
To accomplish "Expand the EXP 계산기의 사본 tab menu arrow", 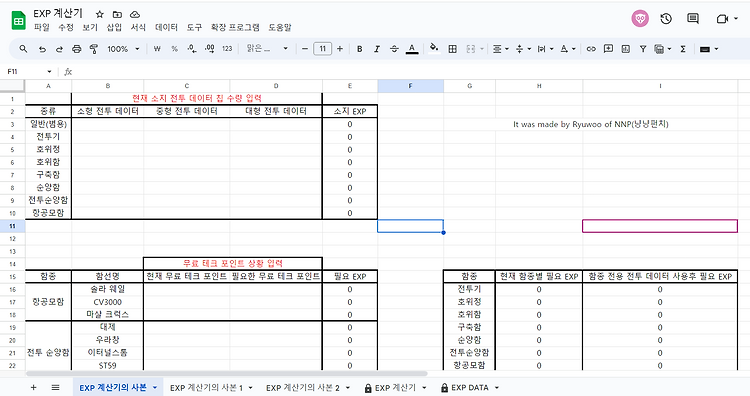I will pos(155,387).
